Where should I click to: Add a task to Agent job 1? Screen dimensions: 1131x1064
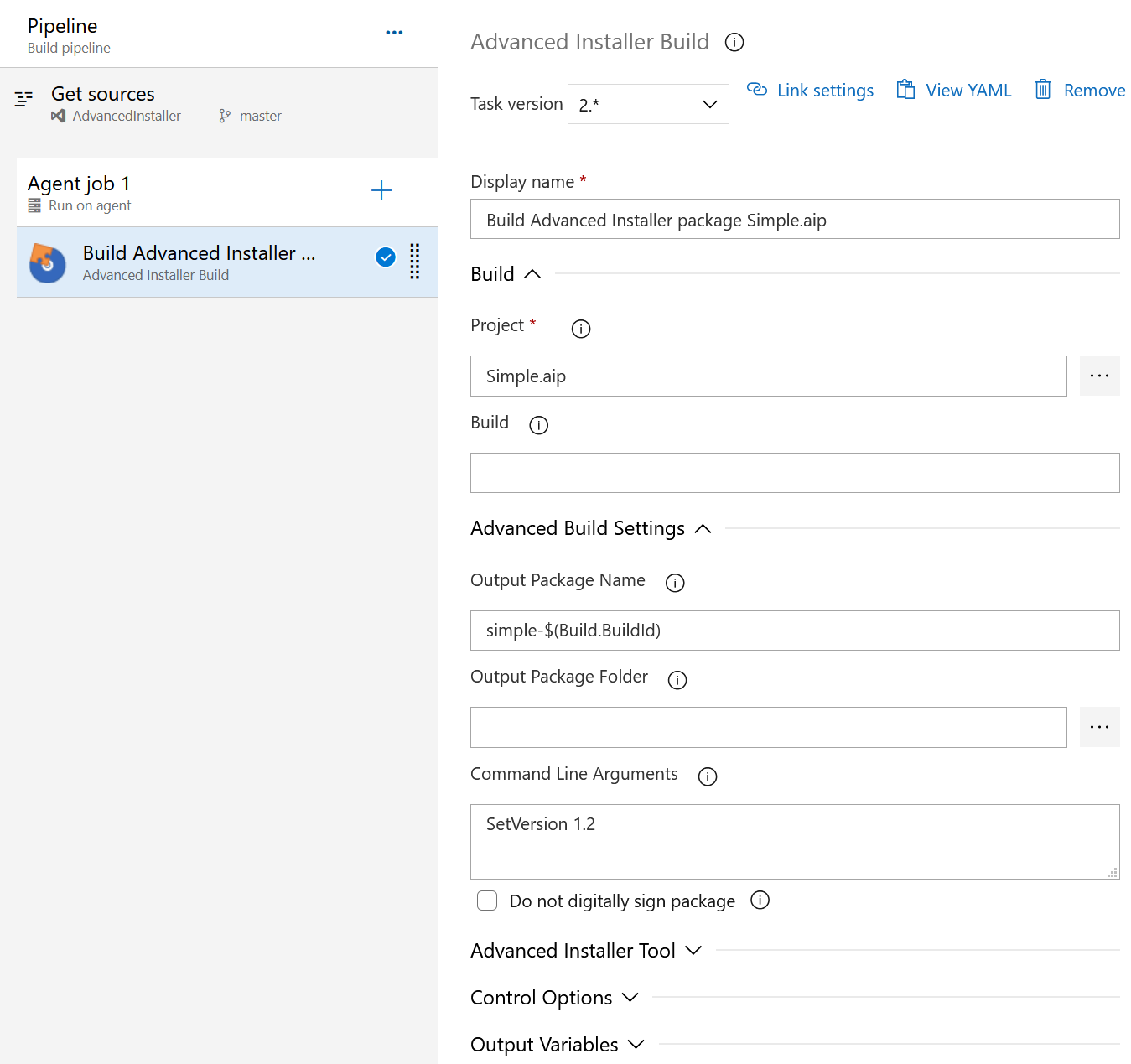coord(381,190)
